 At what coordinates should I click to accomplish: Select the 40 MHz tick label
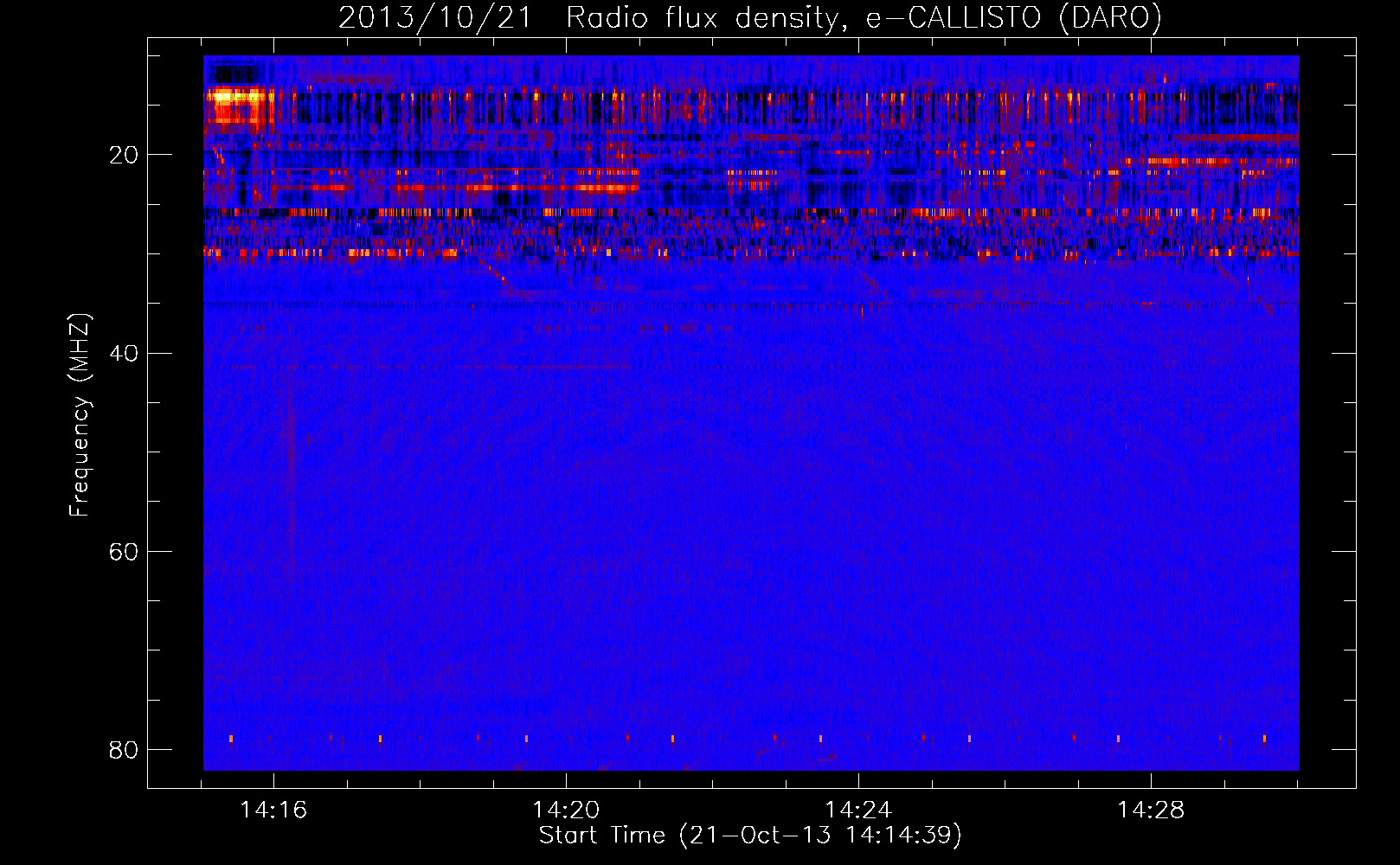pyautogui.click(x=124, y=353)
